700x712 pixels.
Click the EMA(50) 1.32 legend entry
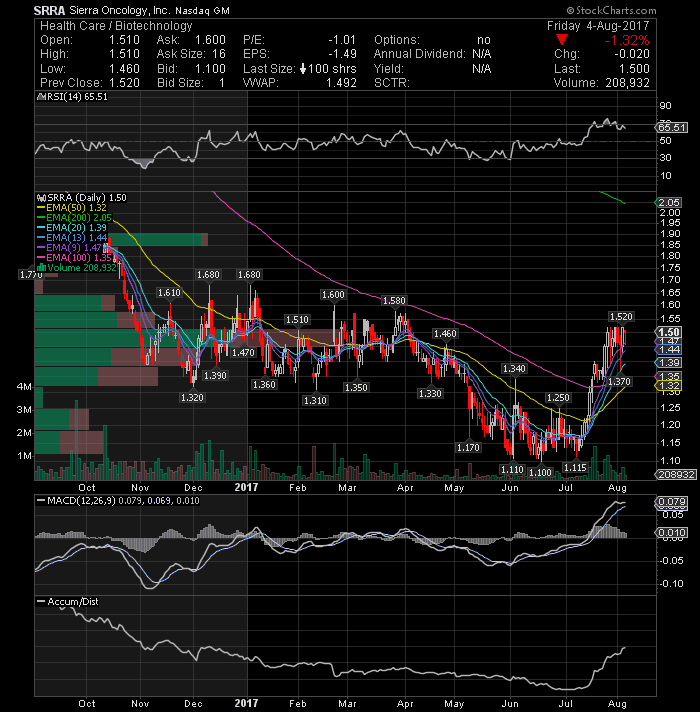click(x=72, y=208)
